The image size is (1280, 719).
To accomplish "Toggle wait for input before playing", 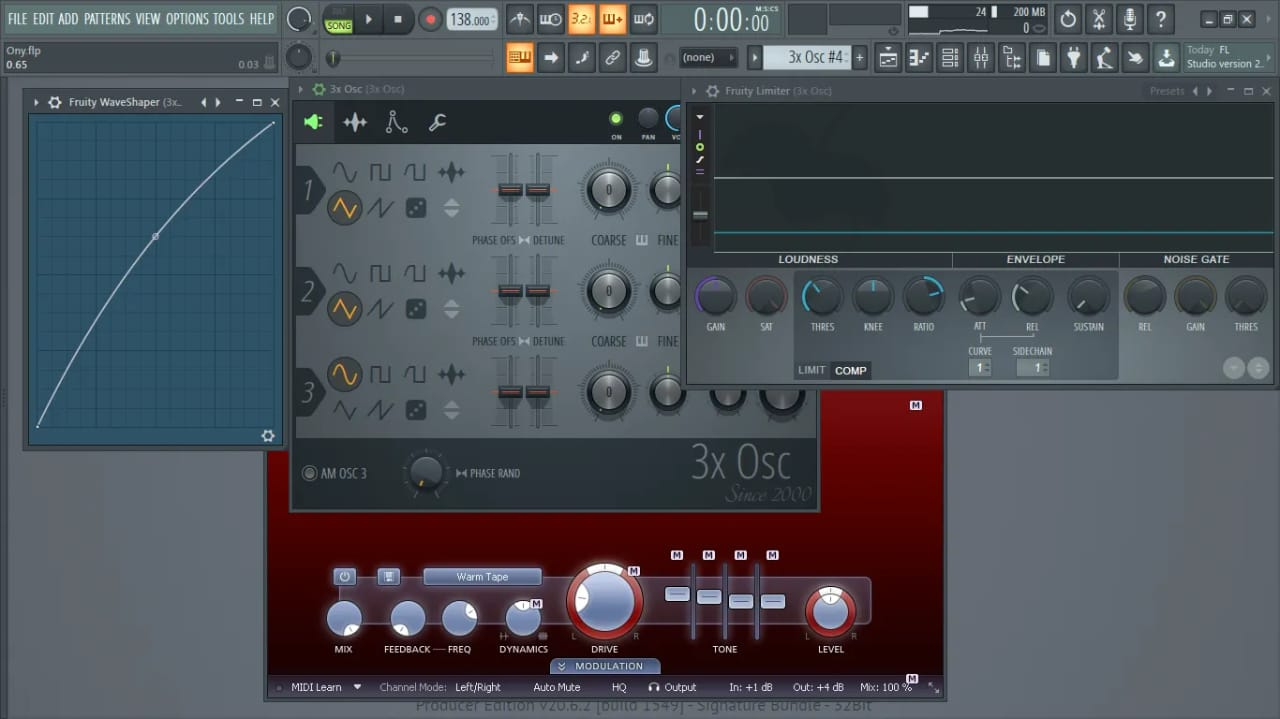I will click(551, 19).
